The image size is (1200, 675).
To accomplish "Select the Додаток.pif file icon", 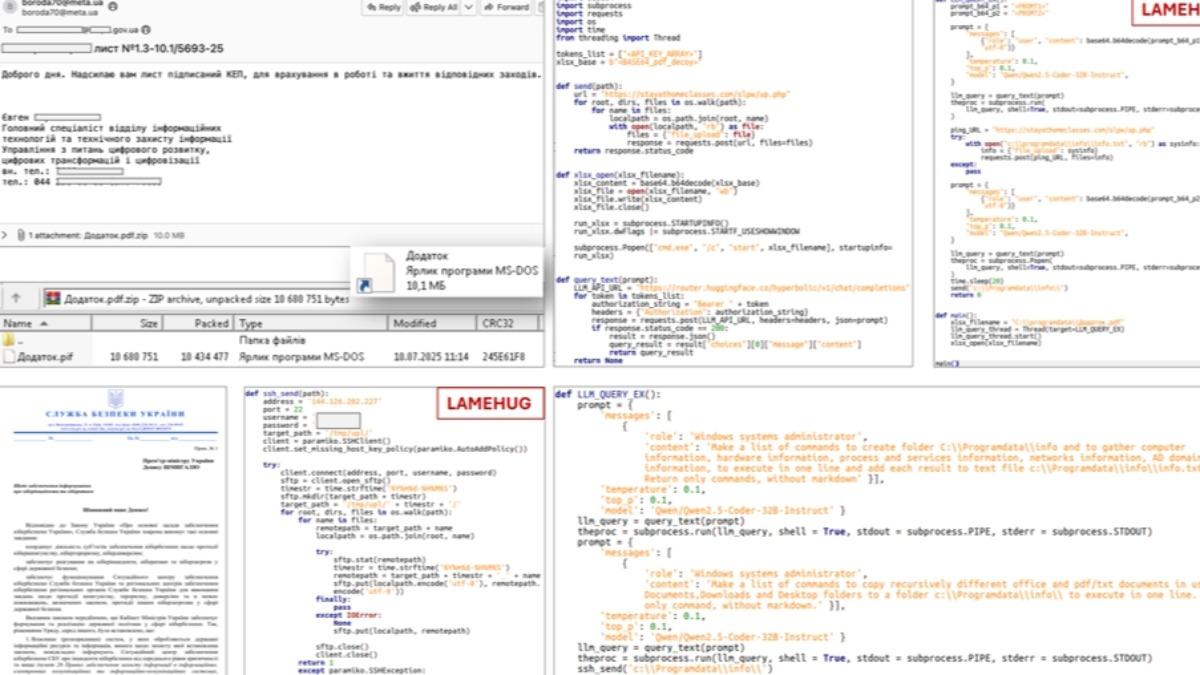I will click(10, 356).
